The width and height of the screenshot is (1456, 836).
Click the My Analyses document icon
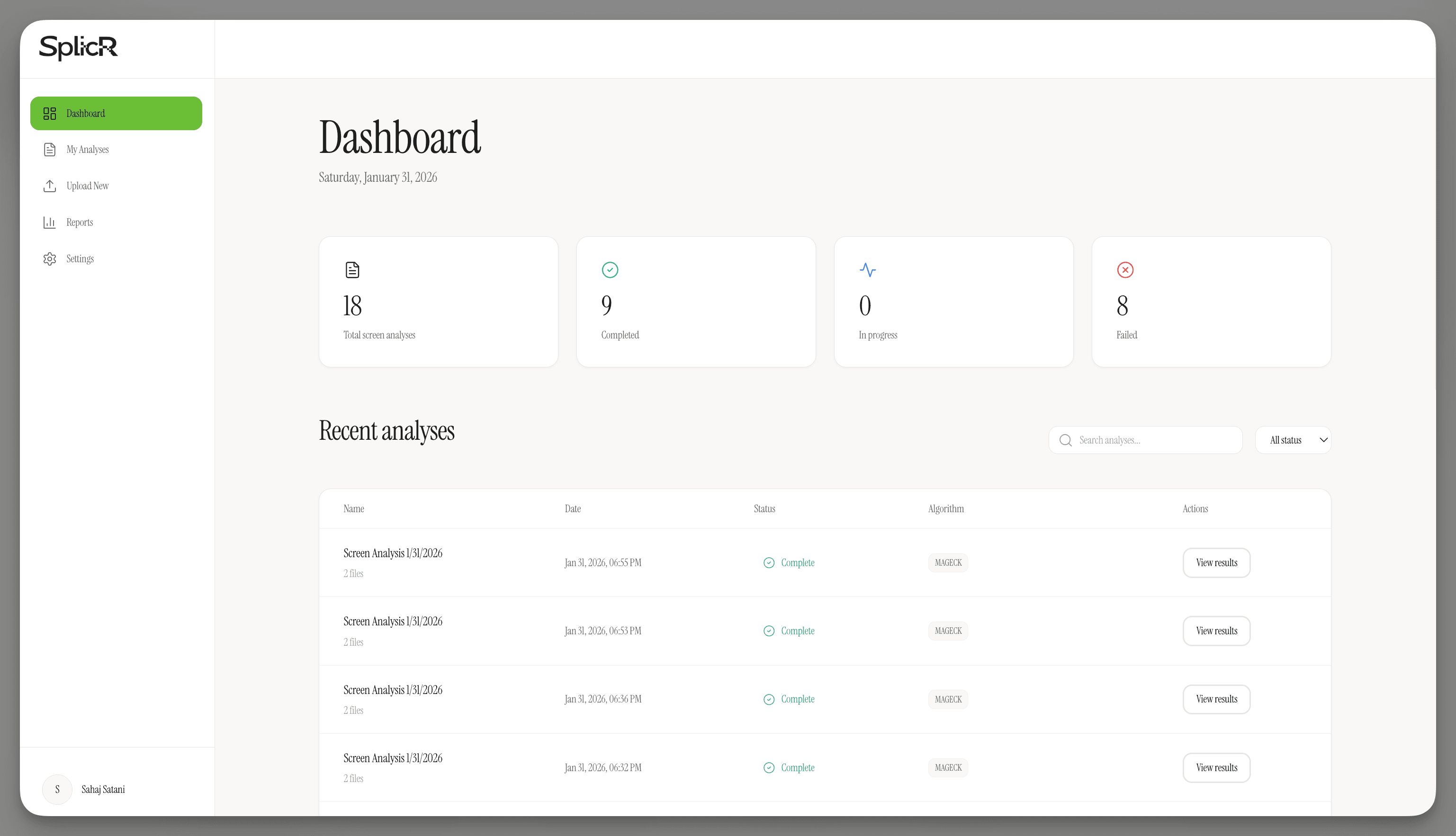[50, 149]
